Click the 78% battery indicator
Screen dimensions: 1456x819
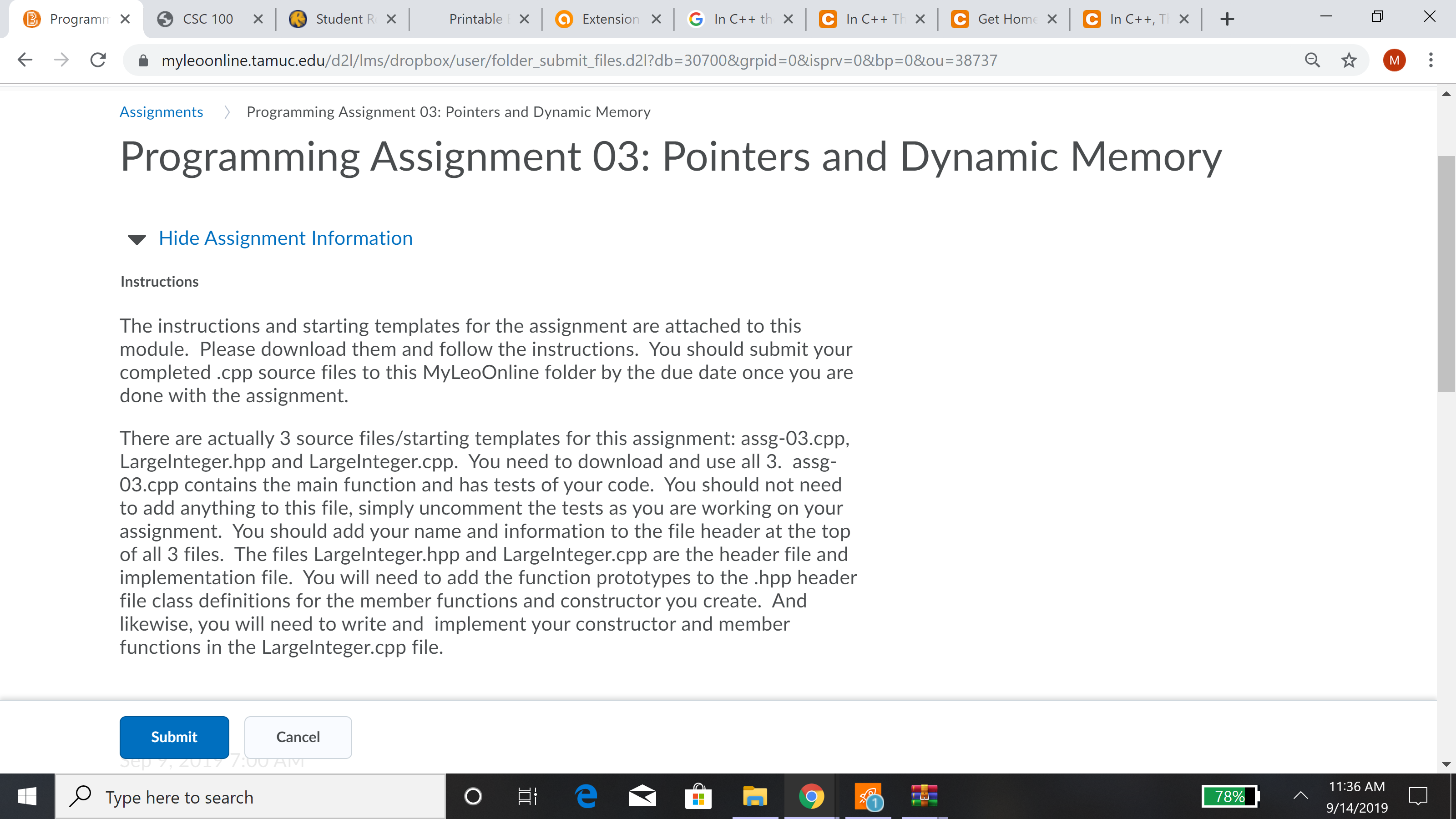coord(1230,797)
